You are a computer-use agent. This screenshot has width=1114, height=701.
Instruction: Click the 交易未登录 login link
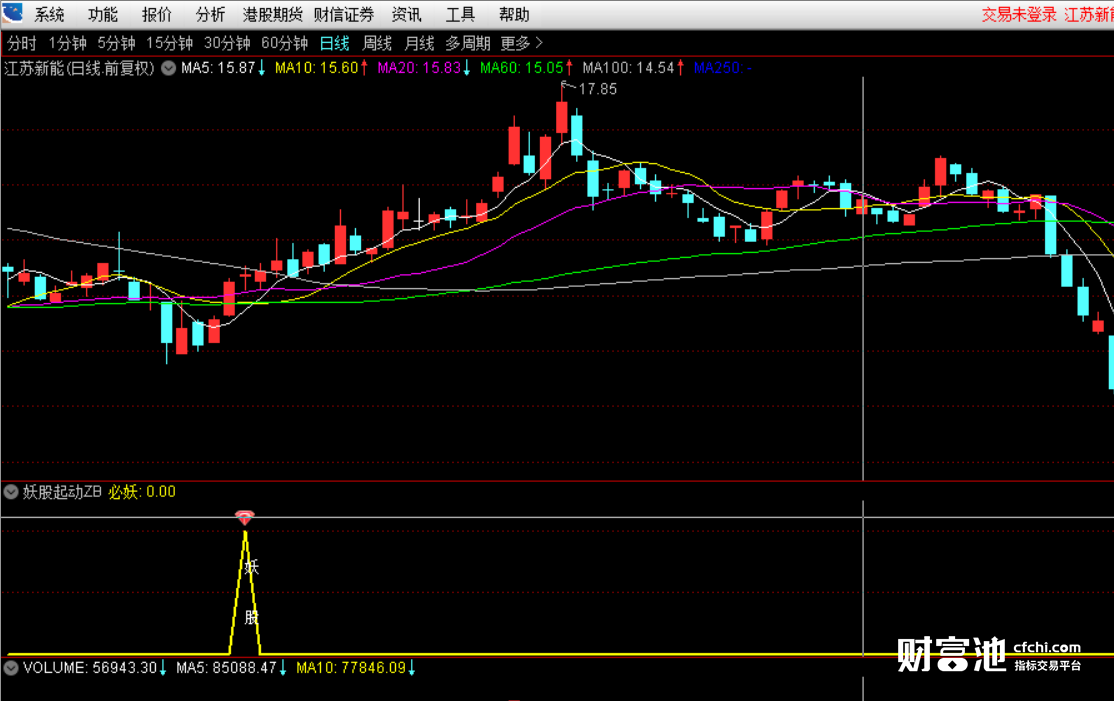point(1019,14)
